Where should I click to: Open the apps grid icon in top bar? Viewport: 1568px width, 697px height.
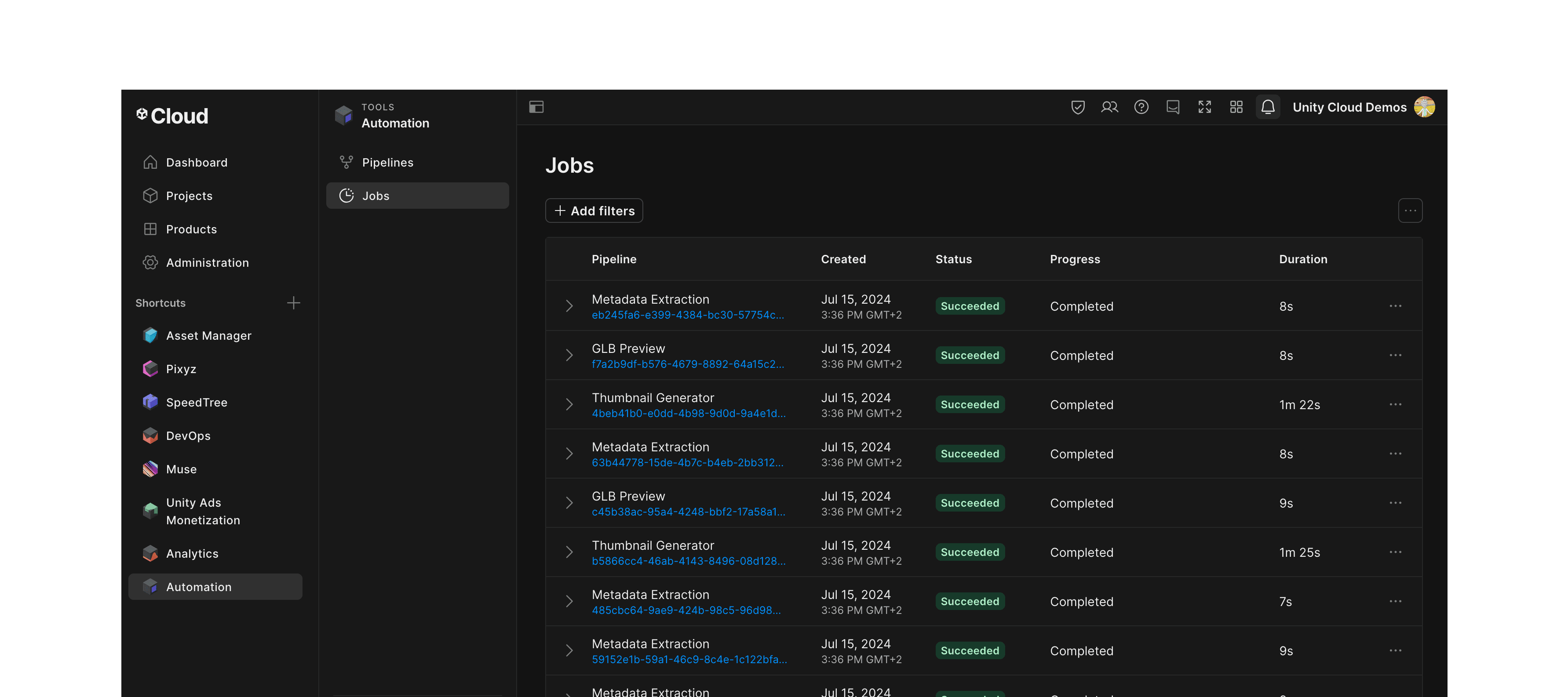pos(1236,106)
